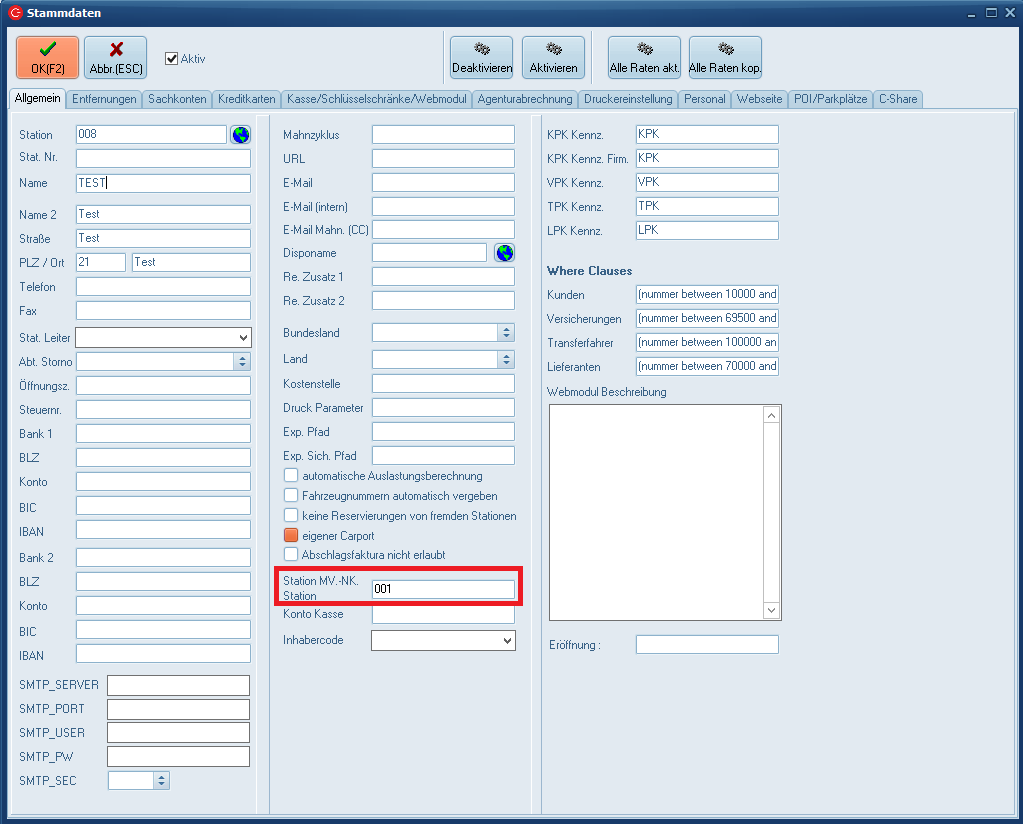This screenshot has width=1023, height=824.
Task: Click the Alle Raten akt. button
Action: 644,58
